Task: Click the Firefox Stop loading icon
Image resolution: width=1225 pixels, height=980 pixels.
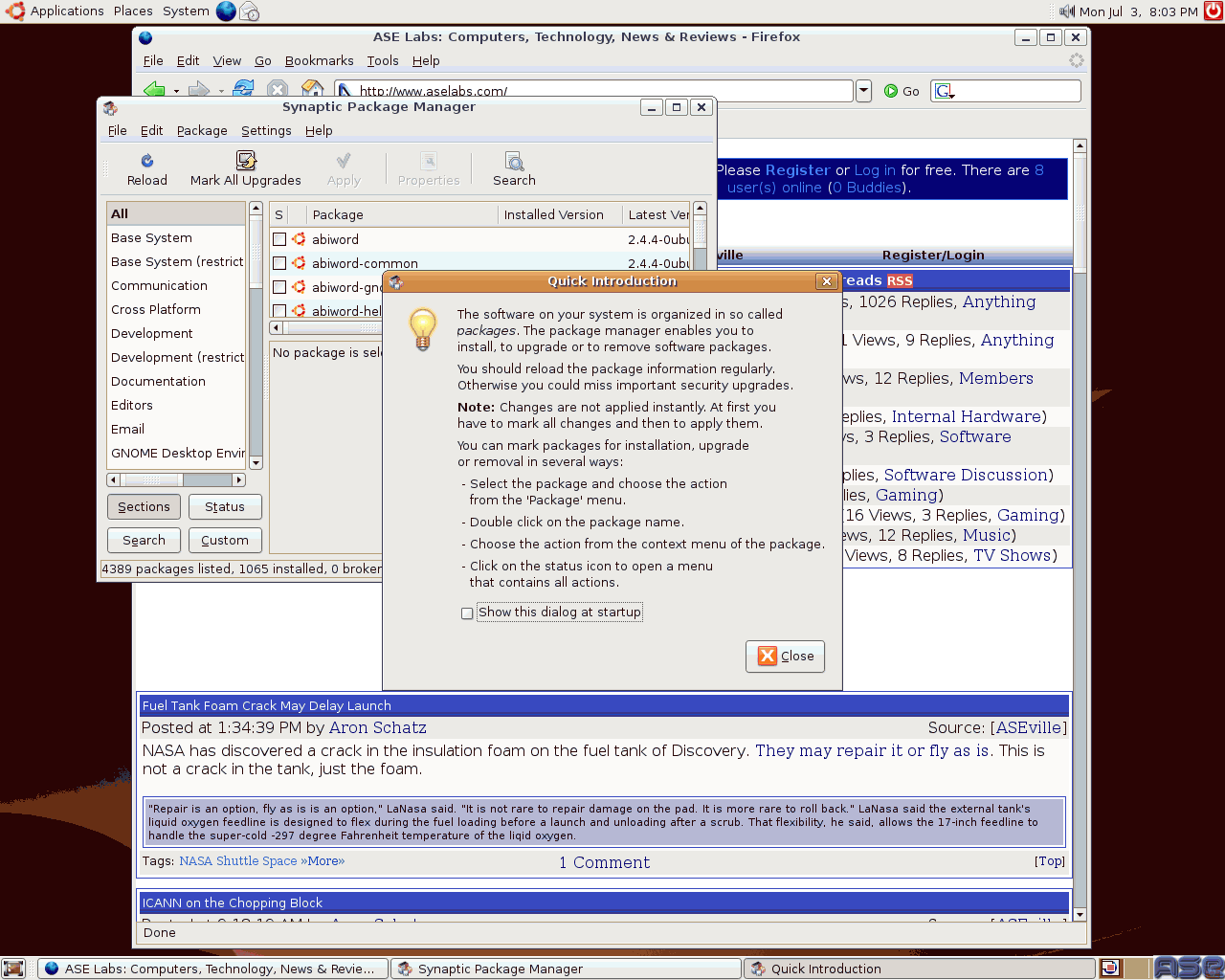Action: coord(278,90)
